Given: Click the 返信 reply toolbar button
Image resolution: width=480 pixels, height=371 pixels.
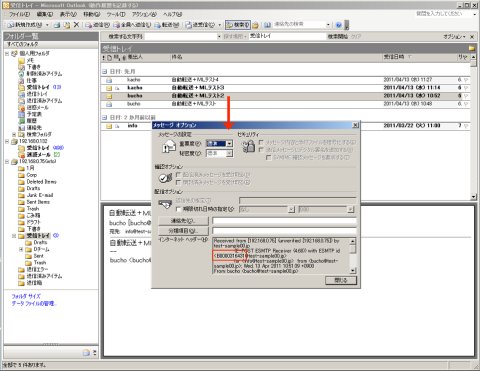Looking at the screenshot, I should pos(97,25).
